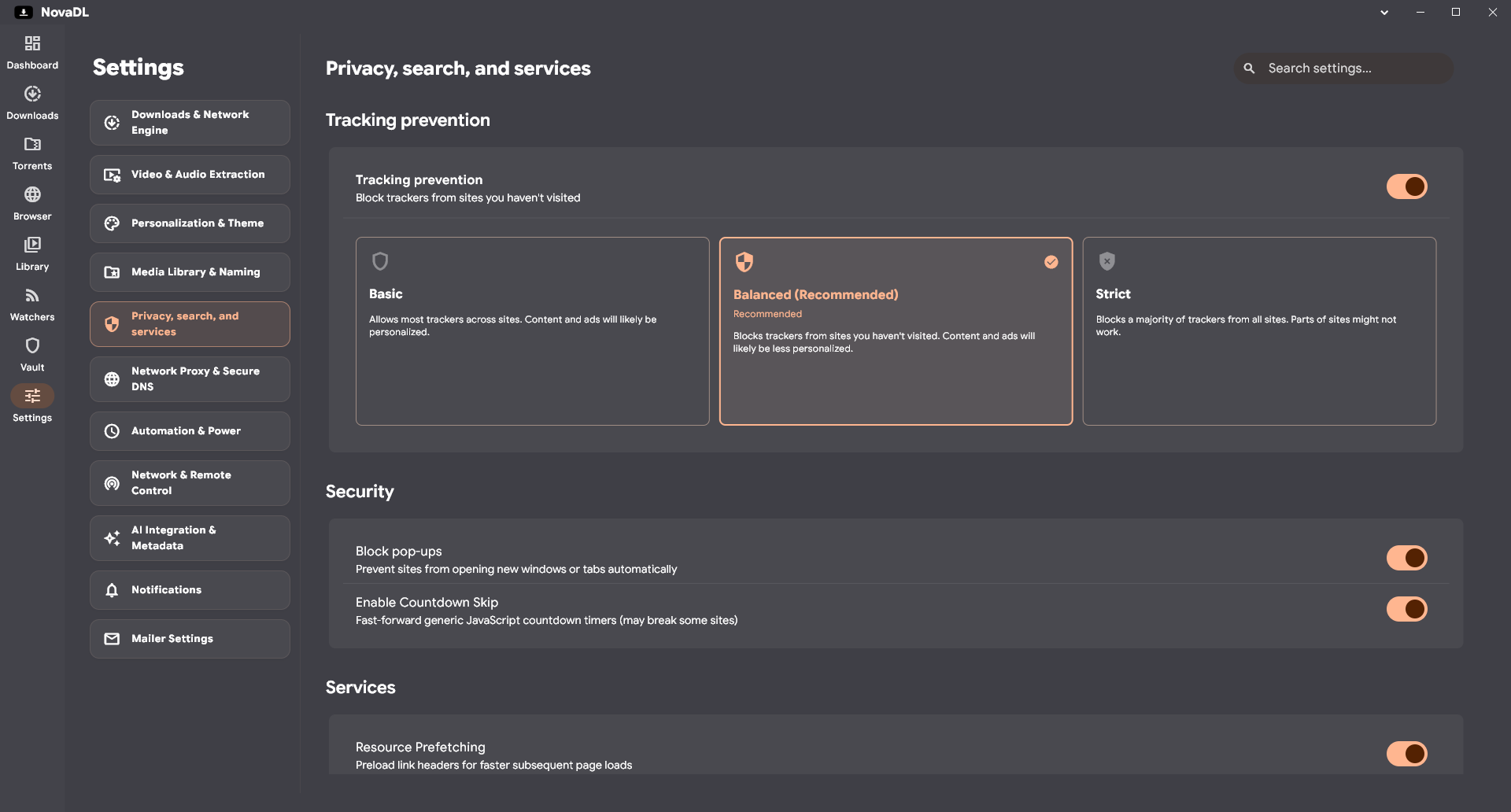Toggle Enable Countdown Skip switch

pos(1407,609)
